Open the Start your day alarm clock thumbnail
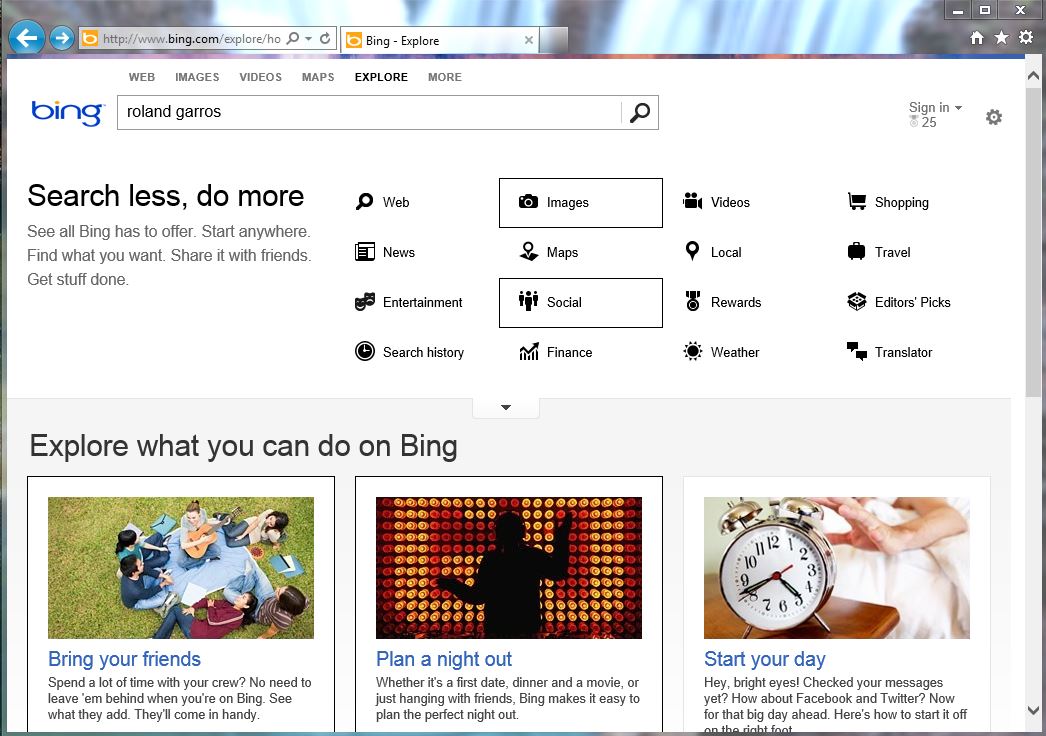1046x736 pixels. pyautogui.click(x=837, y=568)
